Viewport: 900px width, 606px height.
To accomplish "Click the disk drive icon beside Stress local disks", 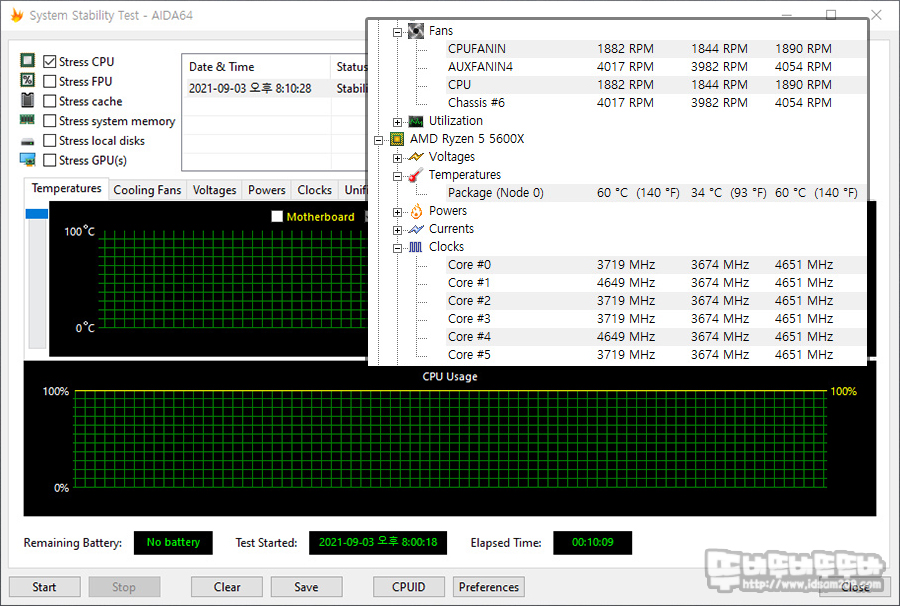I will point(28,141).
